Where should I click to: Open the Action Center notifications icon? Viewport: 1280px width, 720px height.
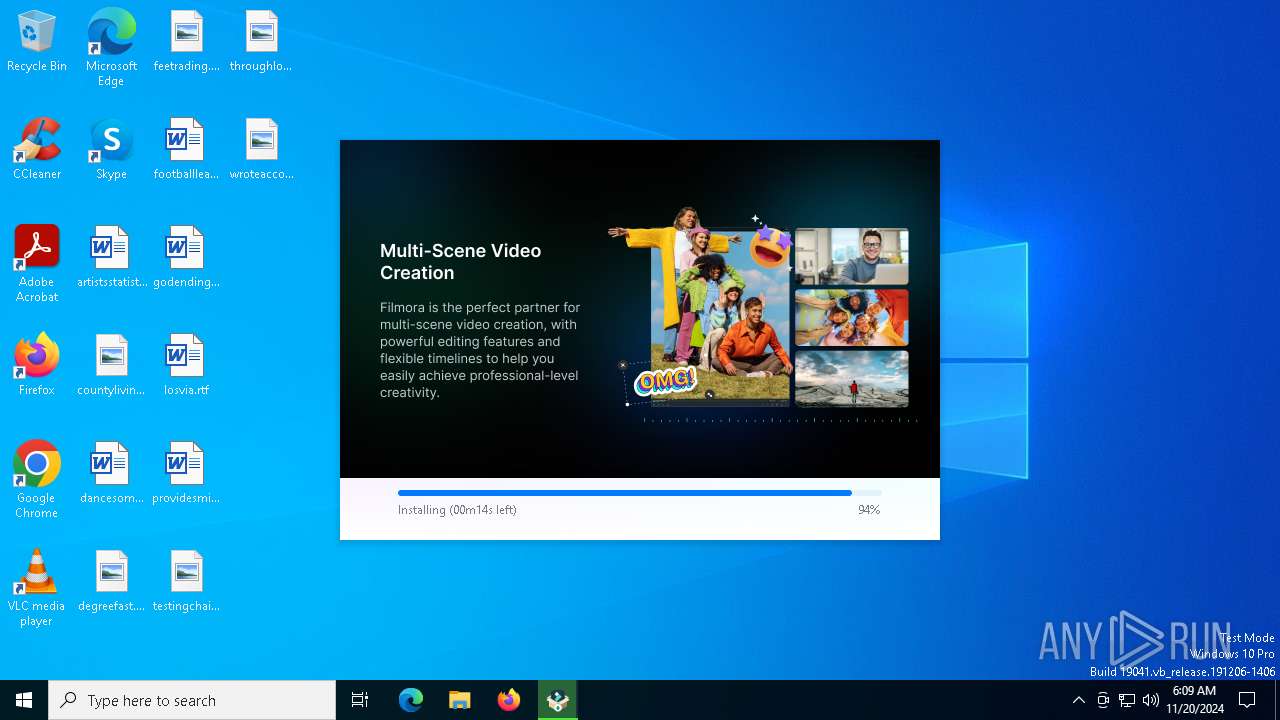coord(1247,700)
